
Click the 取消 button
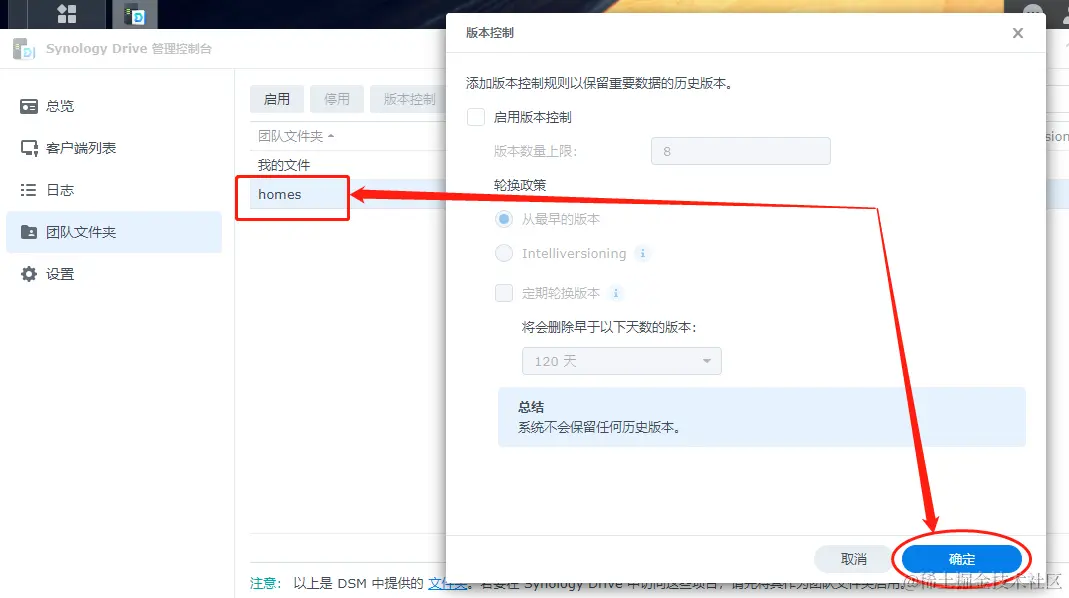point(854,559)
